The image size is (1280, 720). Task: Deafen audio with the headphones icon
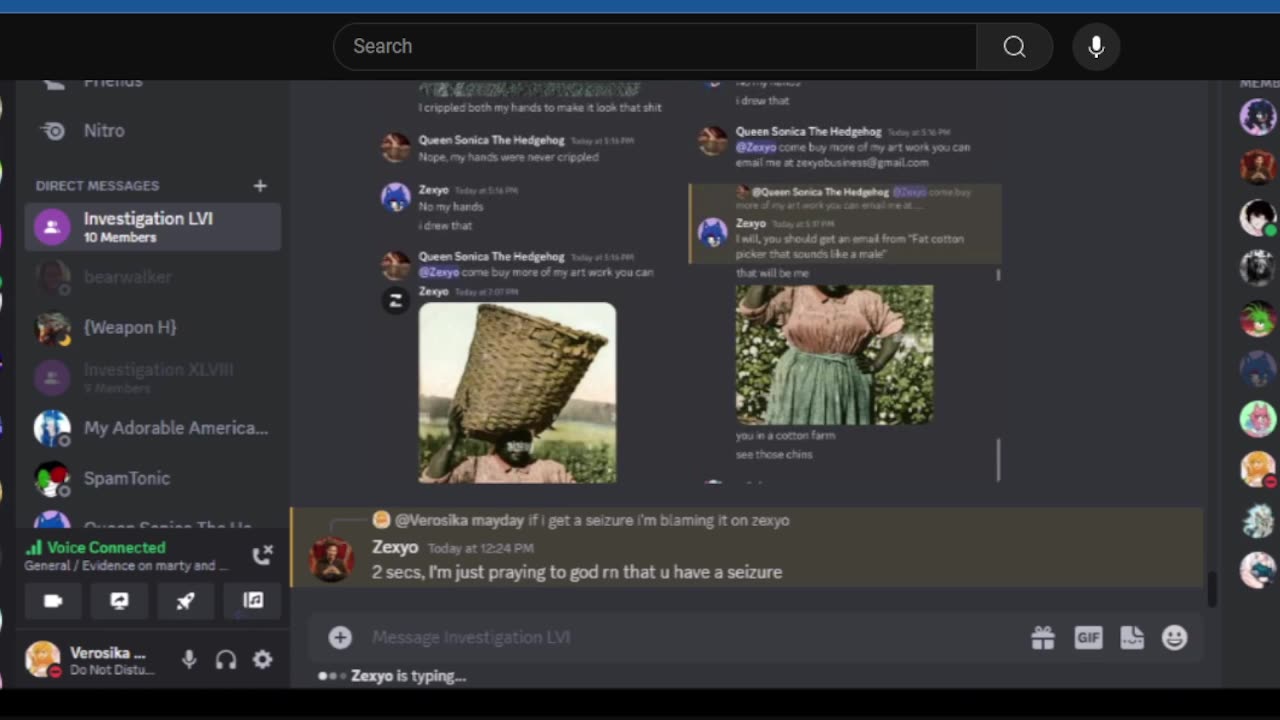coord(226,660)
